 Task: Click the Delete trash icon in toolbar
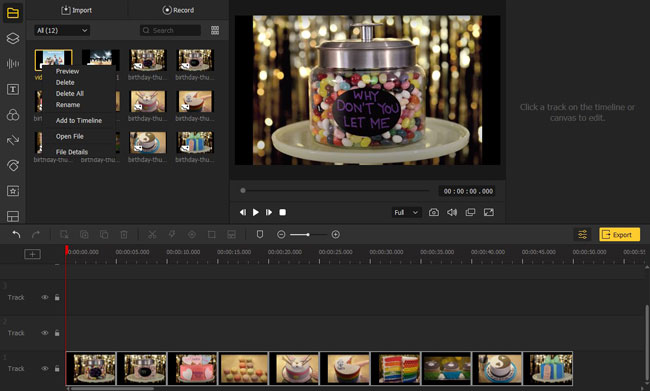[x=124, y=235]
